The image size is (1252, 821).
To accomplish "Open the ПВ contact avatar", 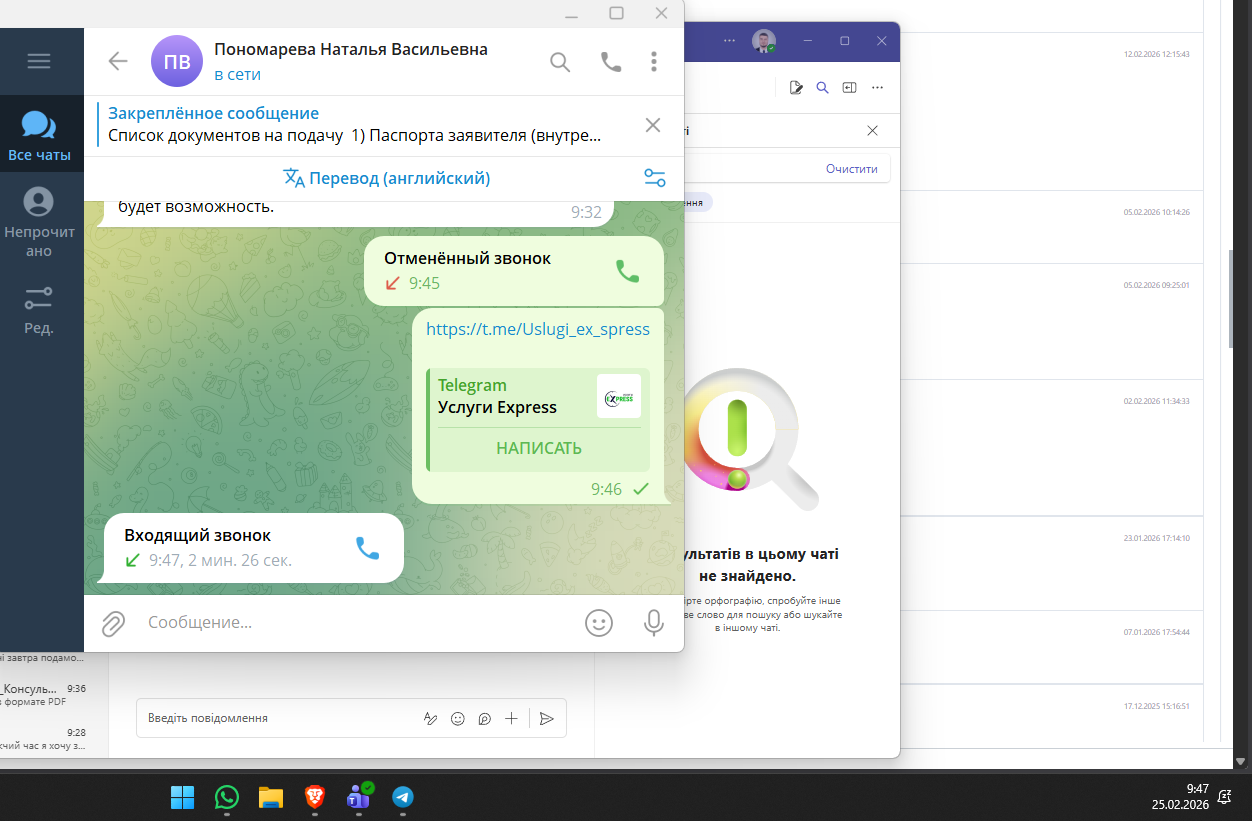I will (176, 61).
